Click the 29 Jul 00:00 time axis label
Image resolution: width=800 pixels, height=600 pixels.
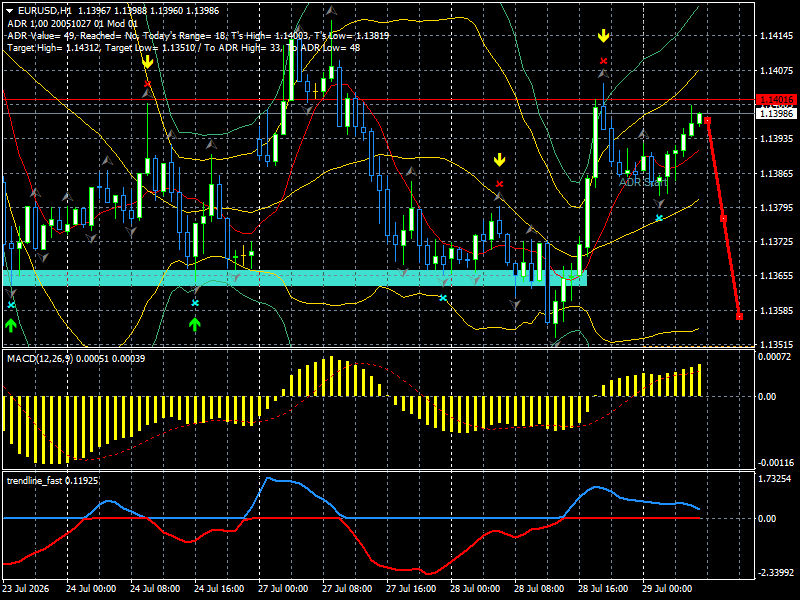667,589
